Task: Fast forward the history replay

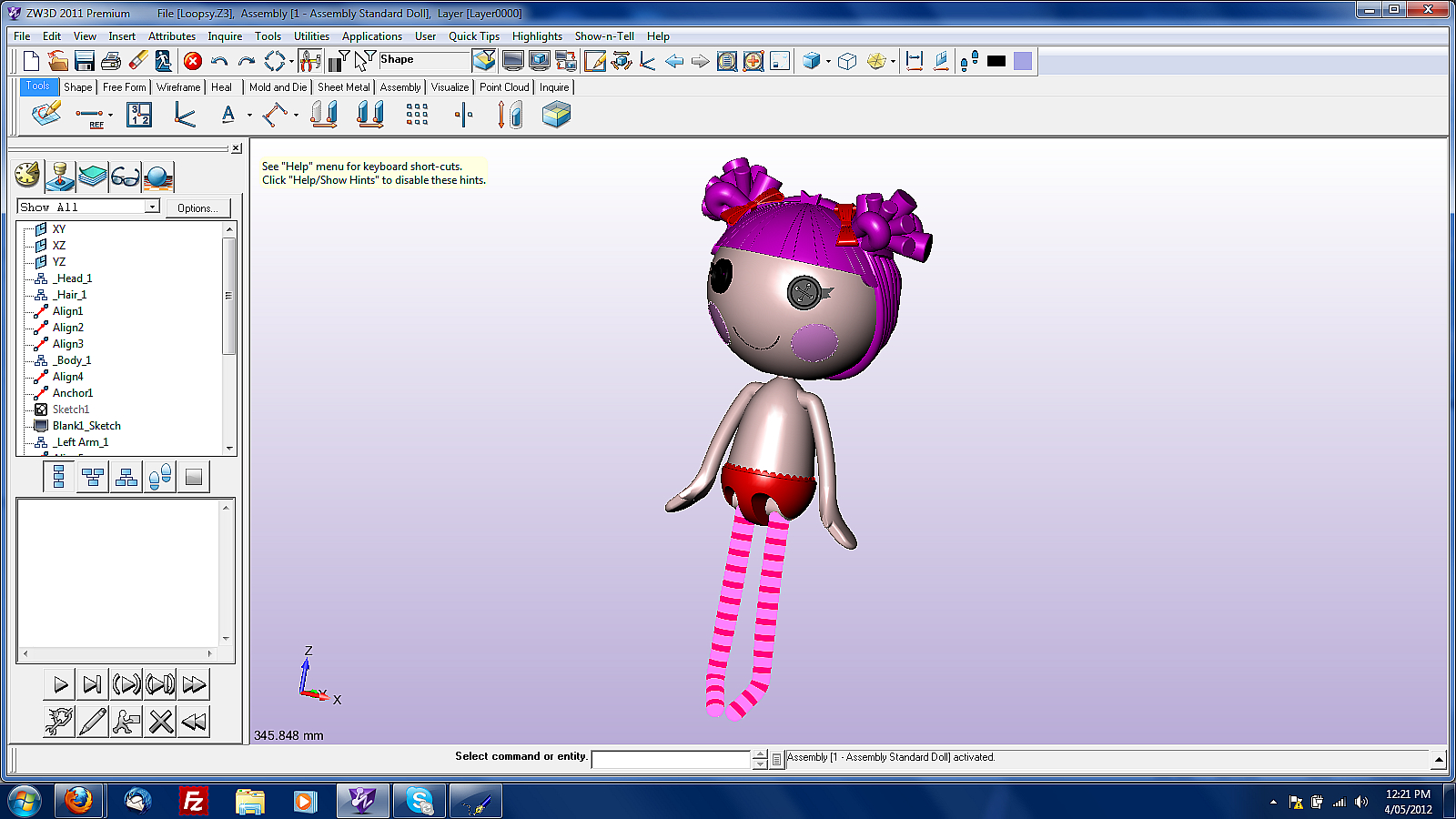Action: pos(194,684)
